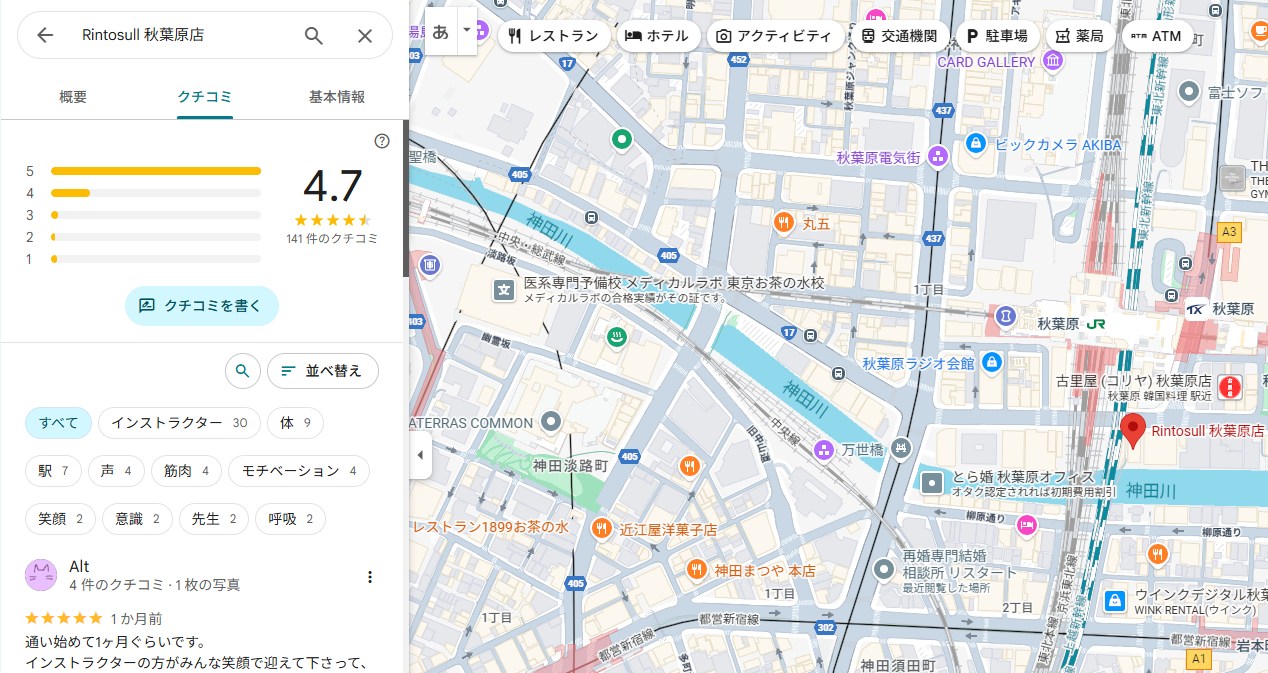The height and width of the screenshot is (673, 1268).
Task: Open the rating help question mark icon
Action: pyautogui.click(x=381, y=141)
